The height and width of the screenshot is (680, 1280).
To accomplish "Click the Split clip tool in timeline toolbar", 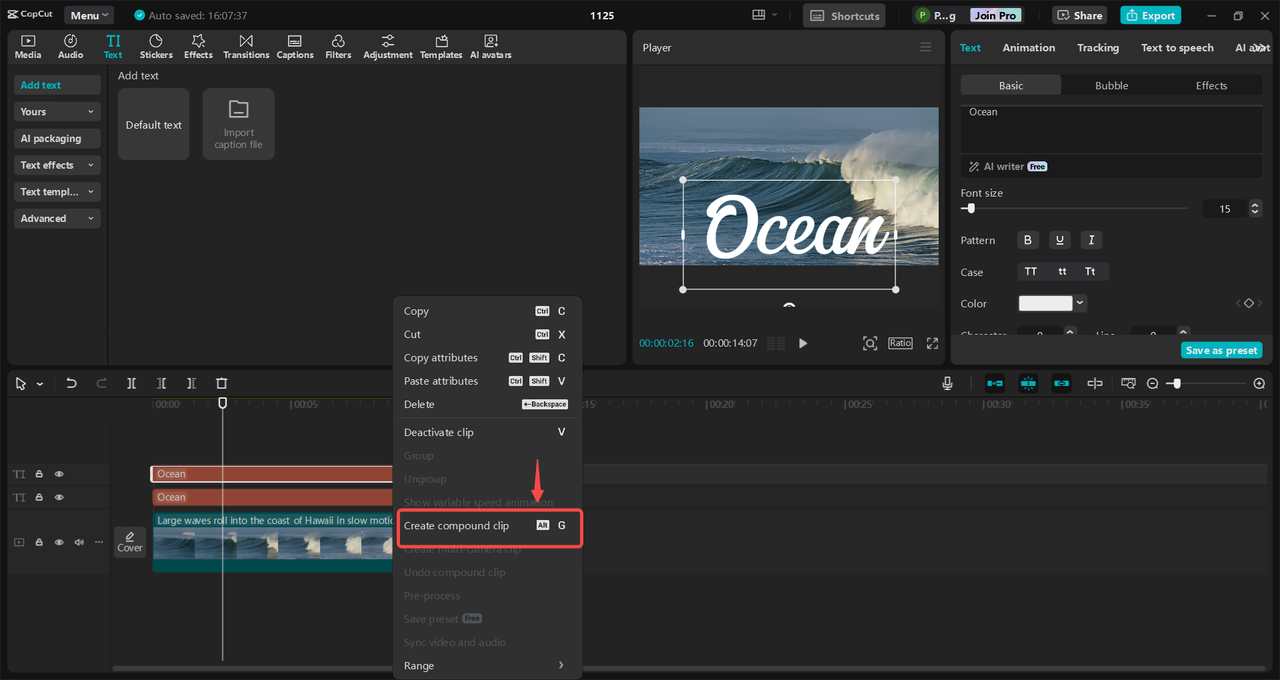I will coord(131,383).
